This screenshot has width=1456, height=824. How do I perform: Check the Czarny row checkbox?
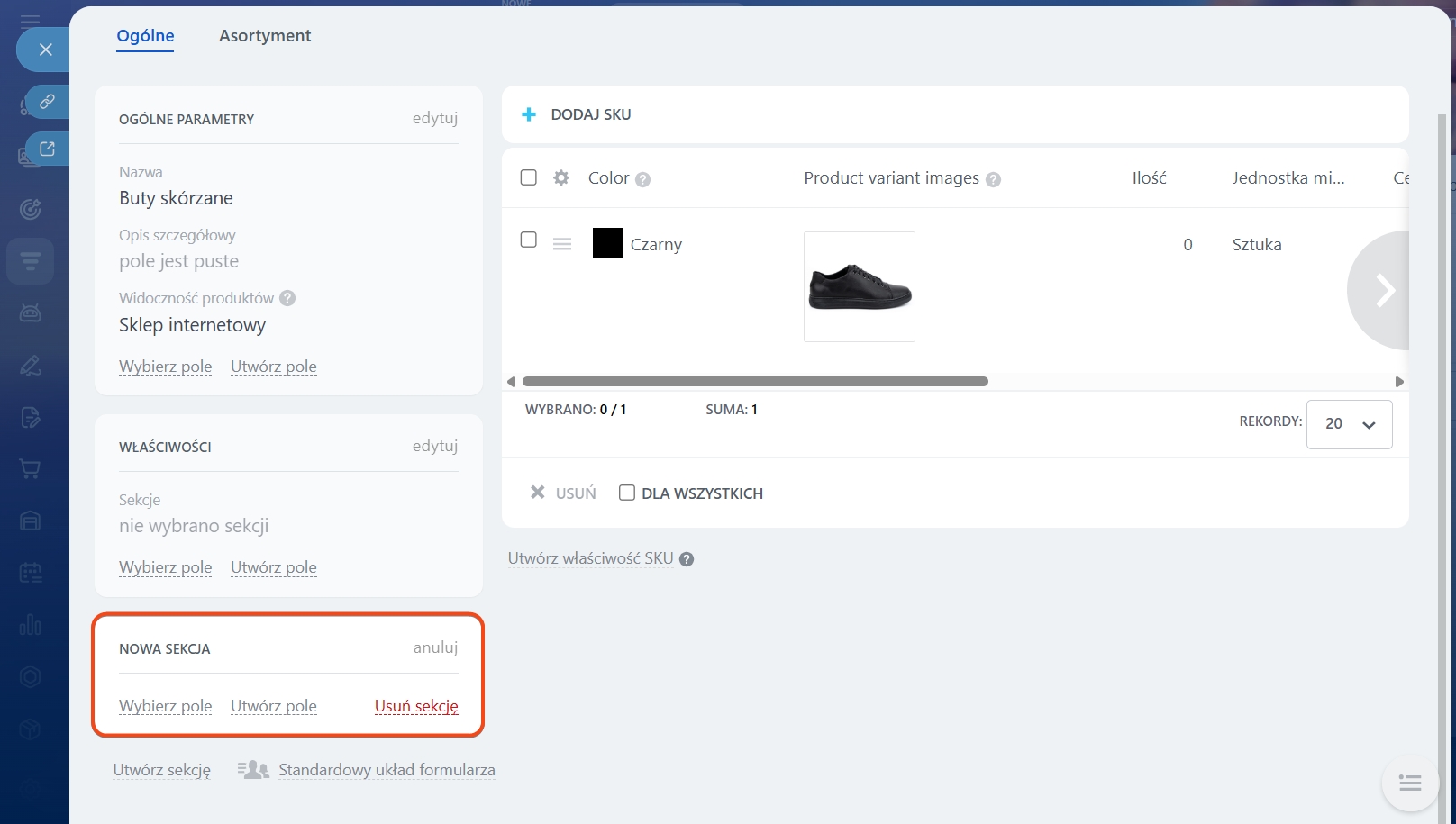(529, 240)
